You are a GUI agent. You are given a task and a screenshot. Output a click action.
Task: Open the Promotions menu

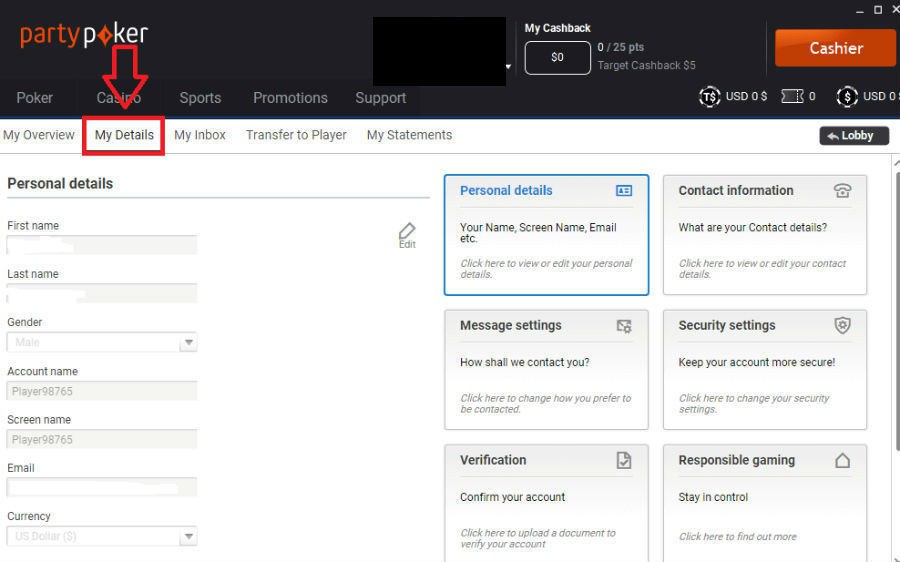290,98
